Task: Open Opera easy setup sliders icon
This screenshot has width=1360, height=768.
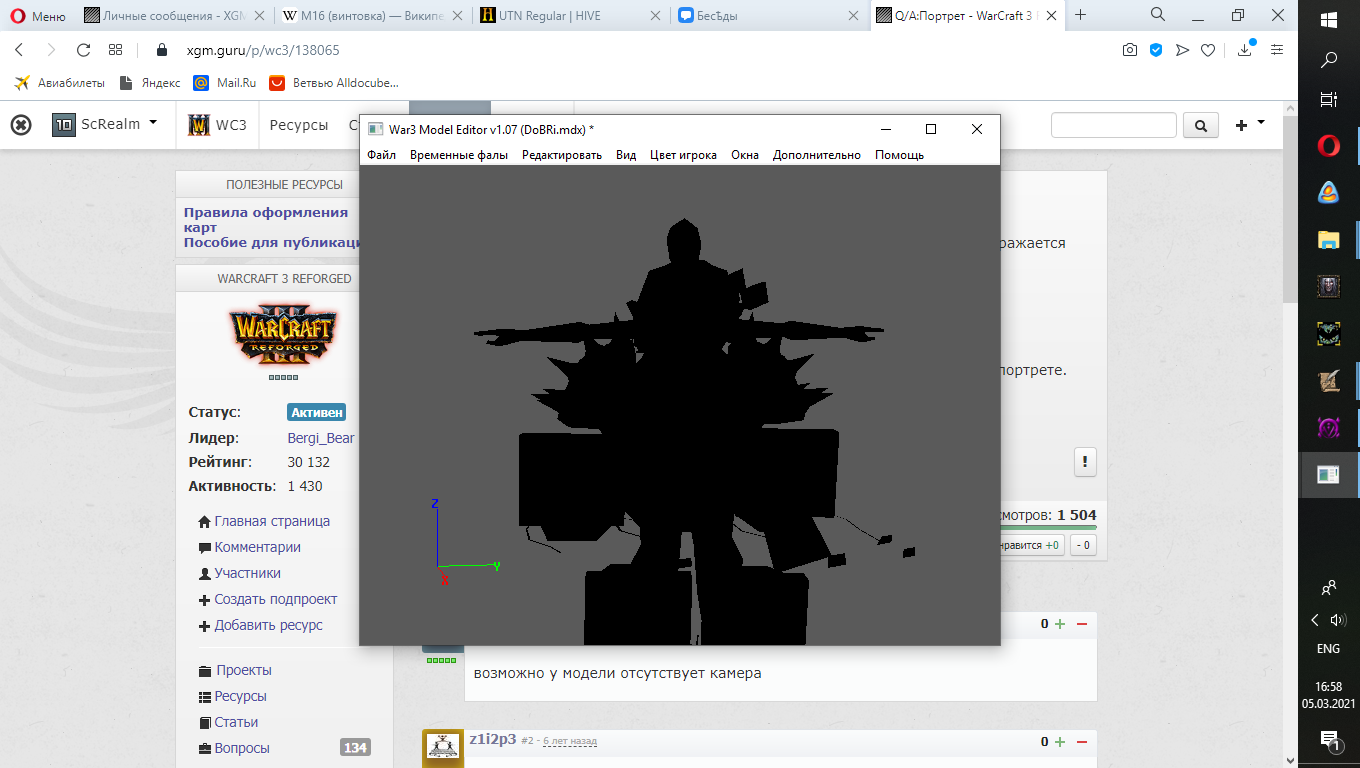Action: [x=1277, y=50]
